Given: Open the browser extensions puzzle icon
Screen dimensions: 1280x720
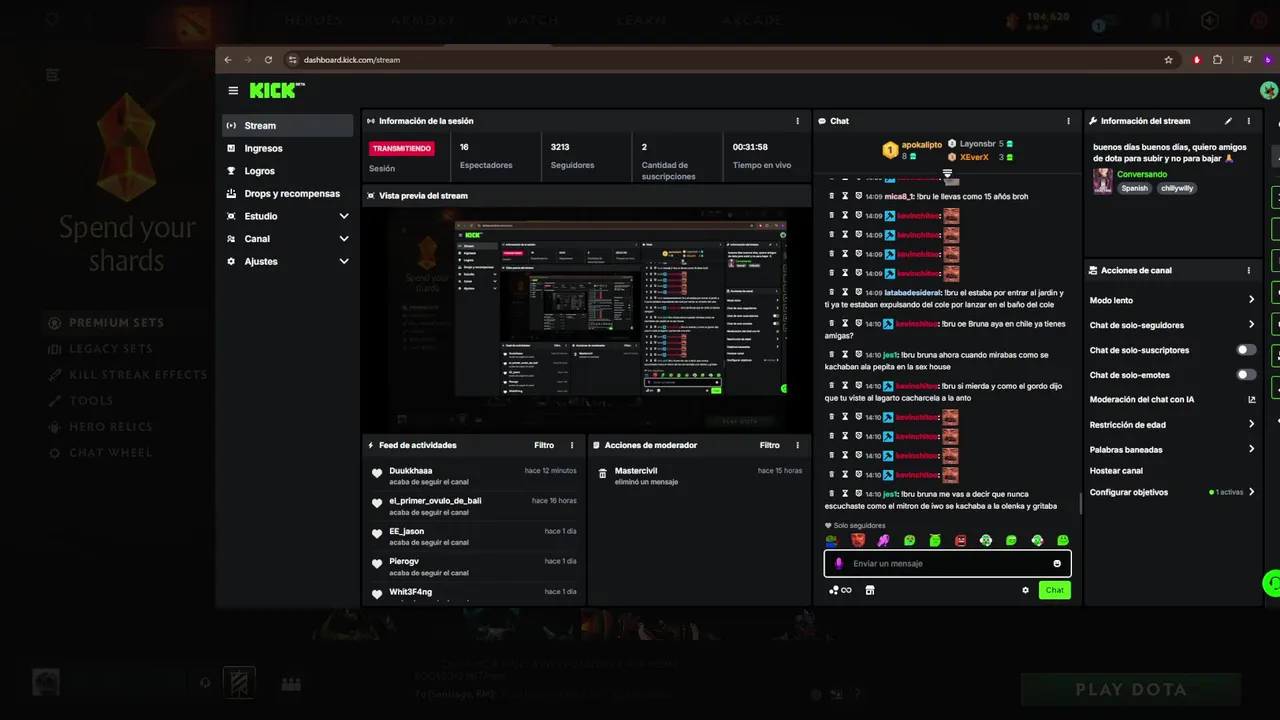Looking at the screenshot, I should pos(1217,60).
